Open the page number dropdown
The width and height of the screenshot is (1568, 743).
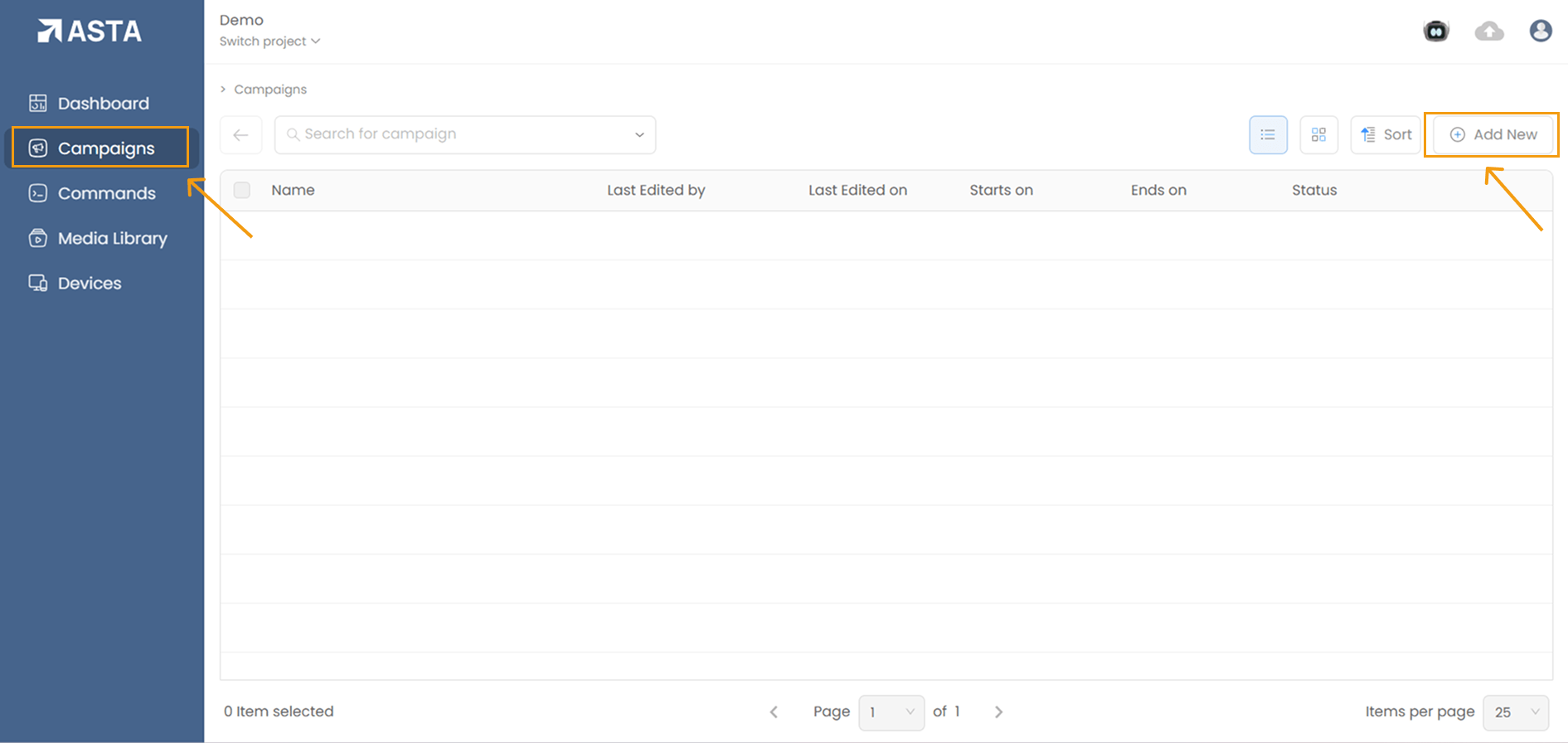point(891,711)
